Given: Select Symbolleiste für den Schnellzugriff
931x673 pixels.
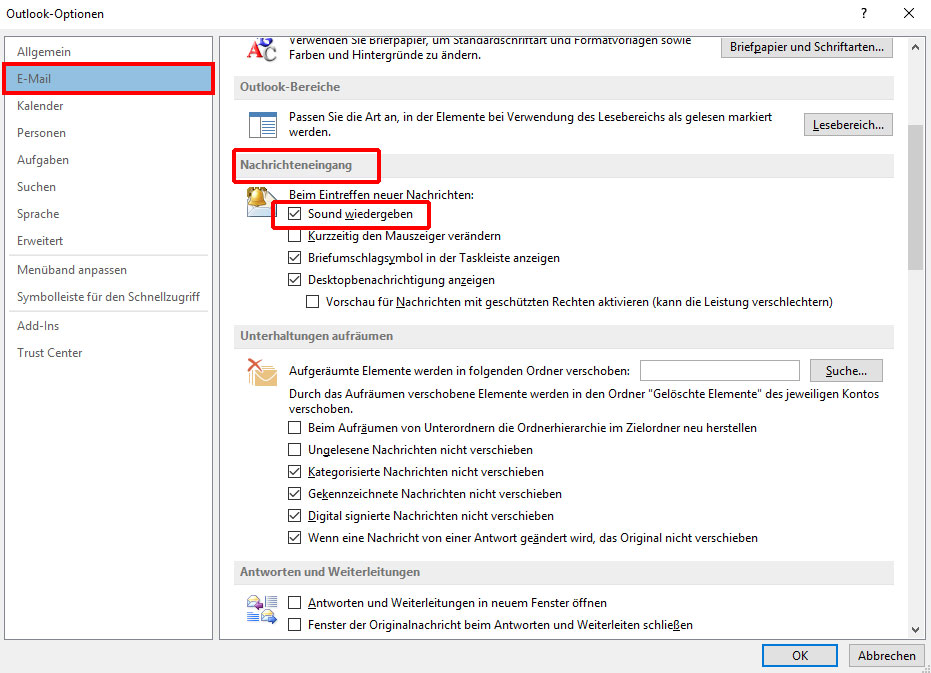Looking at the screenshot, I should pos(109,296).
